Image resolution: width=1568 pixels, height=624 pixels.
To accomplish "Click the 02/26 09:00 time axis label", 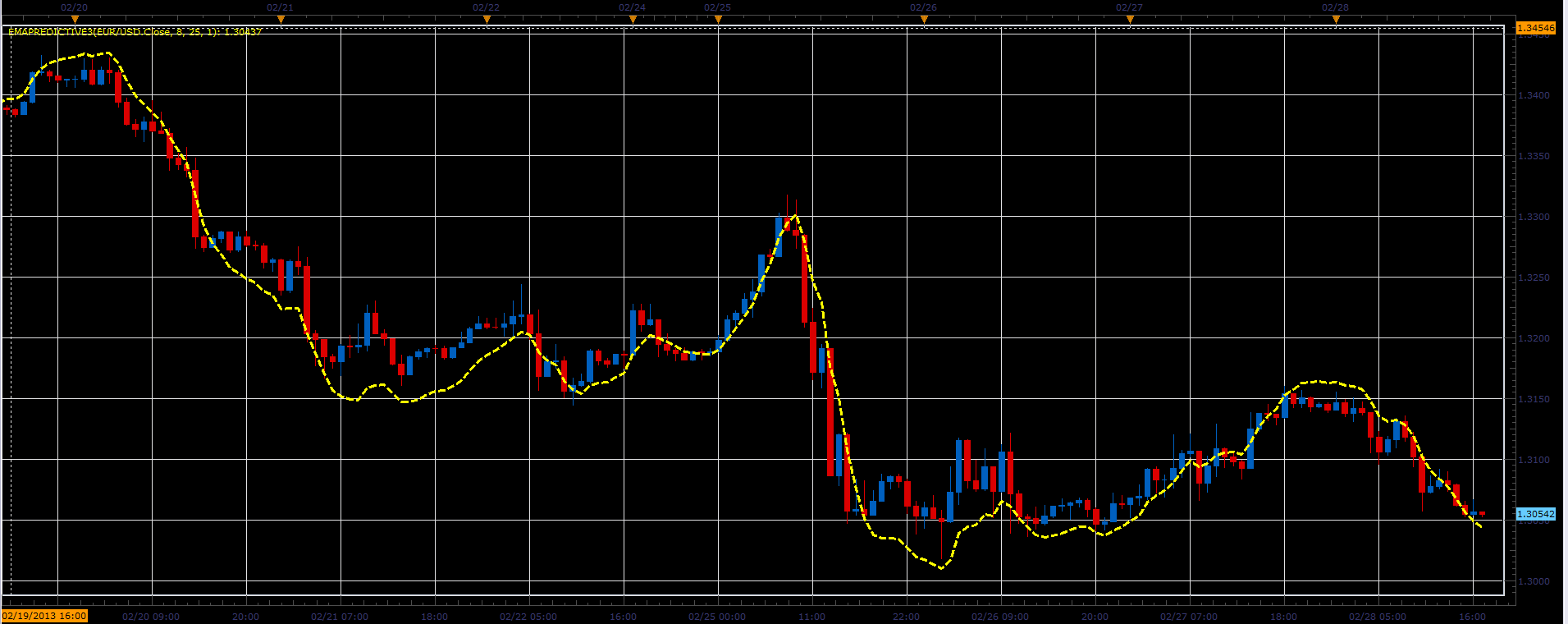I will 1000,617.
